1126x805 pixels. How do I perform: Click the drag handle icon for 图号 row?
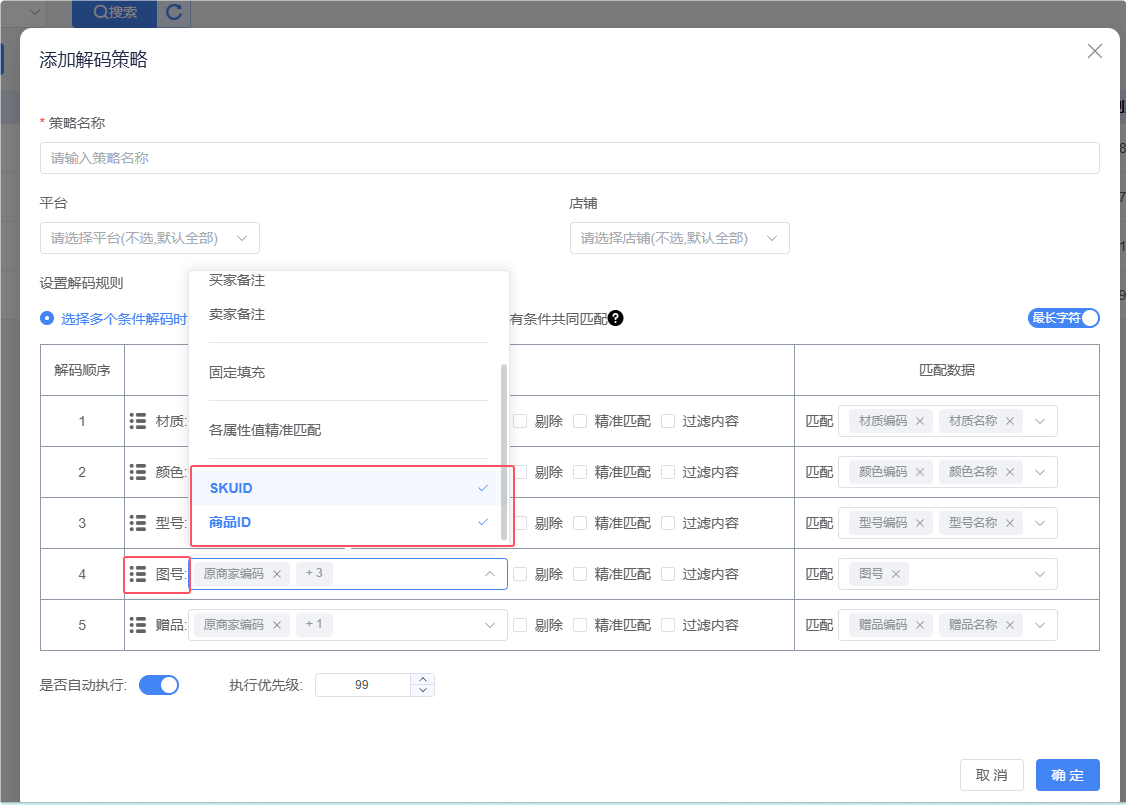[x=138, y=574]
